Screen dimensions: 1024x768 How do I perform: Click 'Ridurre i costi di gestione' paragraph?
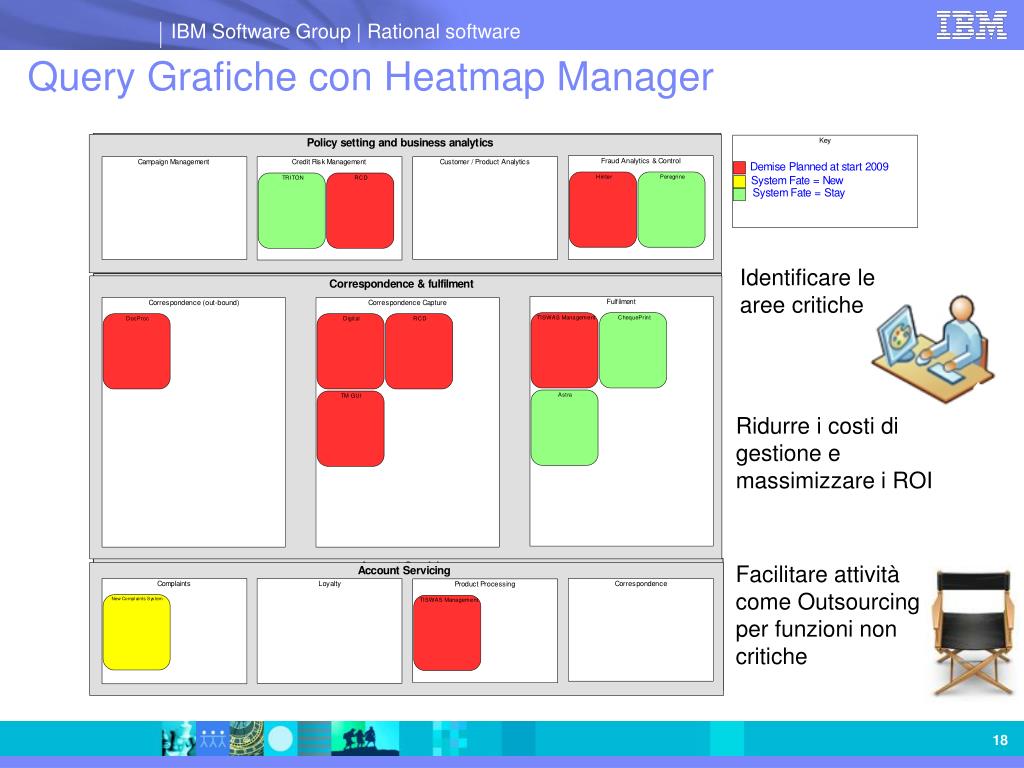[x=834, y=453]
